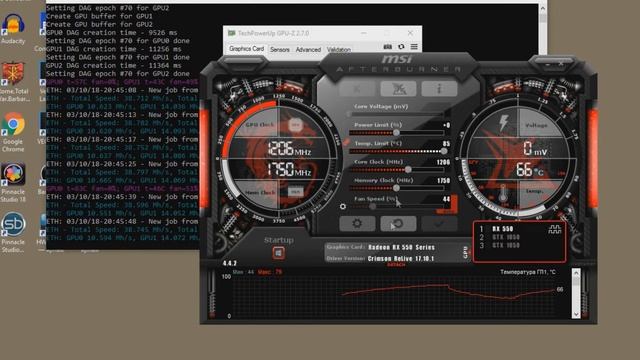Viewport: 640px width, 360px height.
Task: Click the Power Limit slider thumb
Action: pyautogui.click(x=396, y=133)
